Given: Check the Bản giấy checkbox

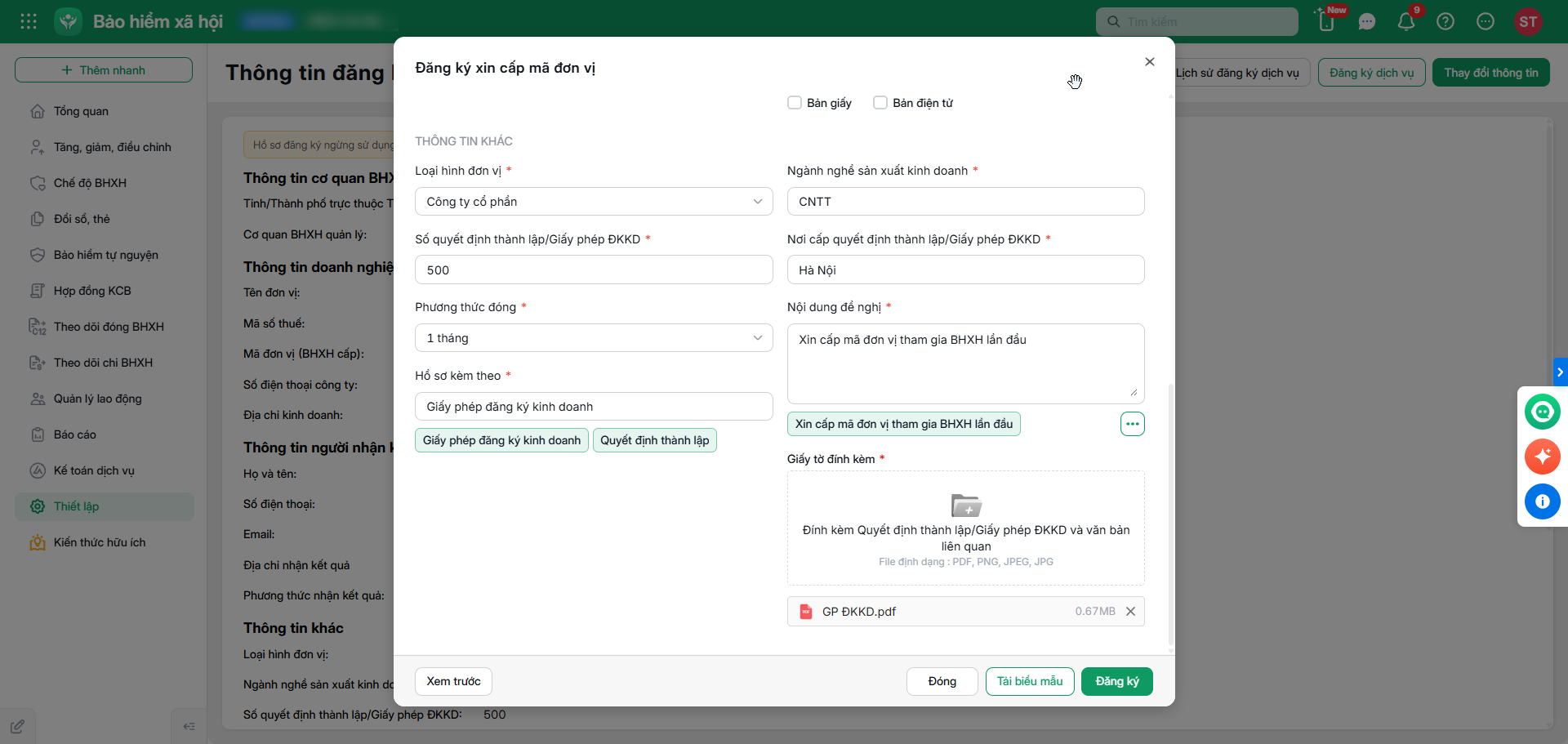Looking at the screenshot, I should 794,103.
